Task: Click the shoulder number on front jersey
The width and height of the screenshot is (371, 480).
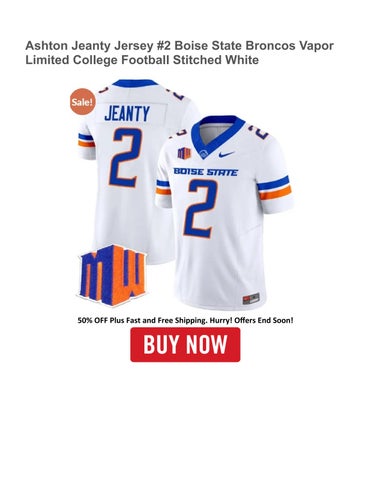Action: click(258, 130)
